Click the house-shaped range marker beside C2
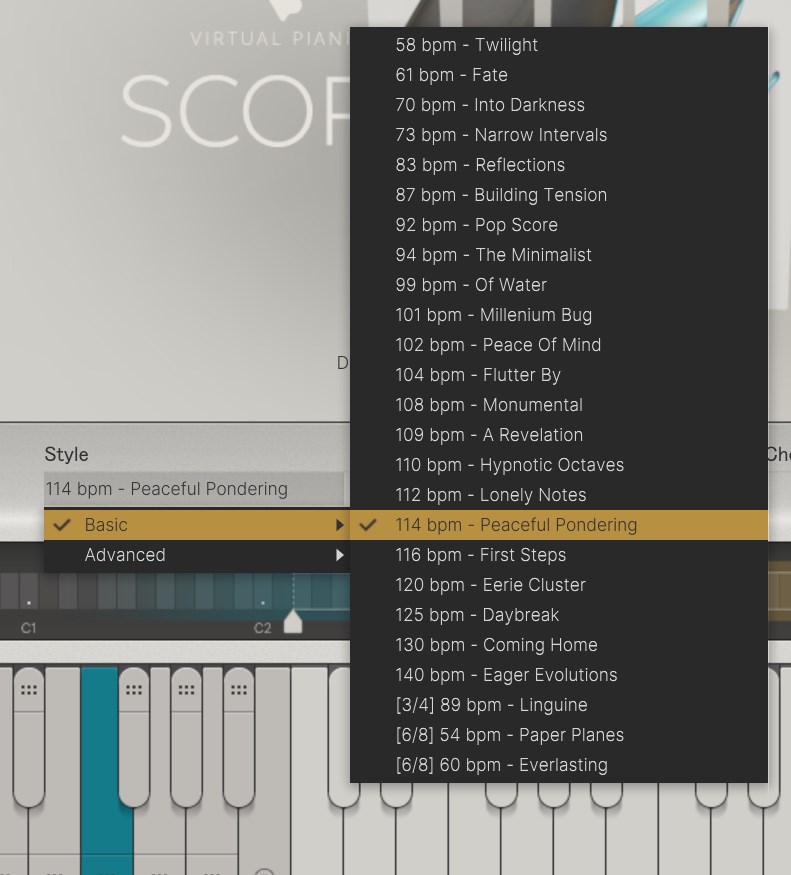This screenshot has width=791, height=875. pos(293,621)
